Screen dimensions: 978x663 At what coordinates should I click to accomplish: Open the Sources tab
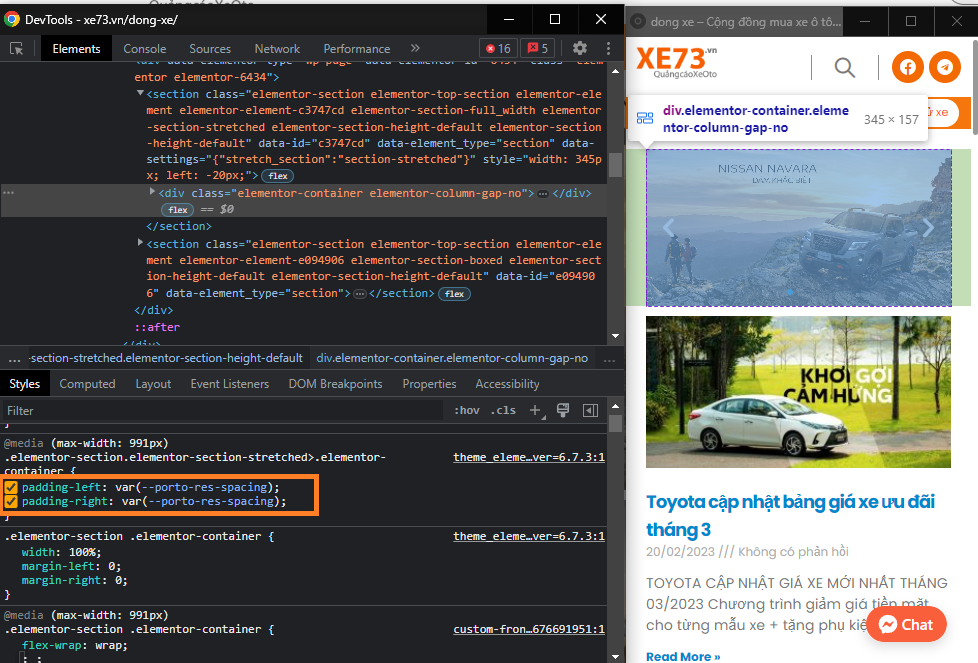[x=210, y=49]
